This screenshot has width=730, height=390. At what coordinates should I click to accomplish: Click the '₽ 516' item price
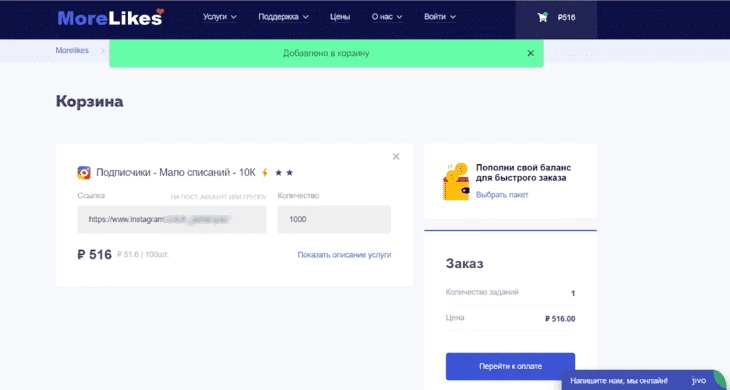click(x=95, y=255)
